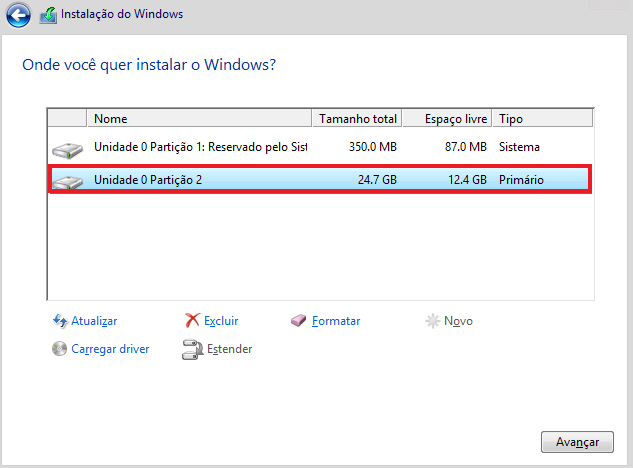Click the 24.7 GB total size cell

[377, 180]
